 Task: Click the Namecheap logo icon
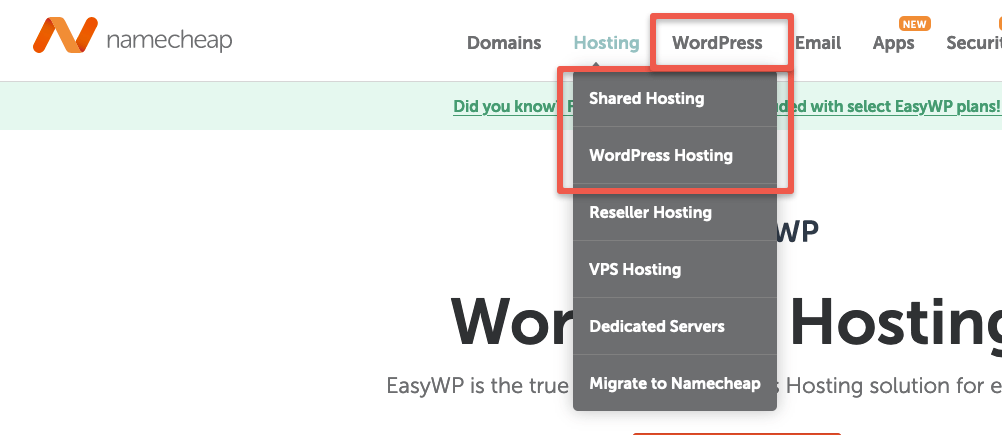click(x=66, y=35)
